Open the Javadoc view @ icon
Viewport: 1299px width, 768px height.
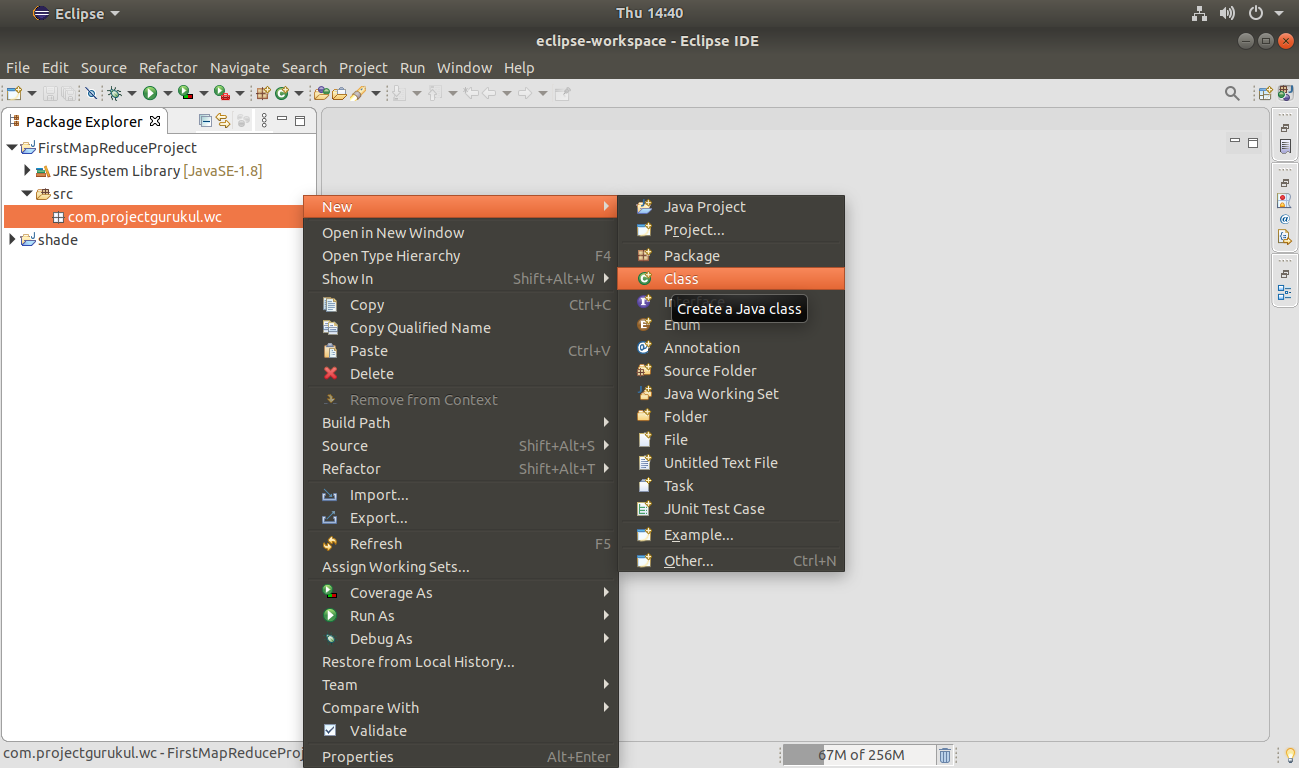1285,218
